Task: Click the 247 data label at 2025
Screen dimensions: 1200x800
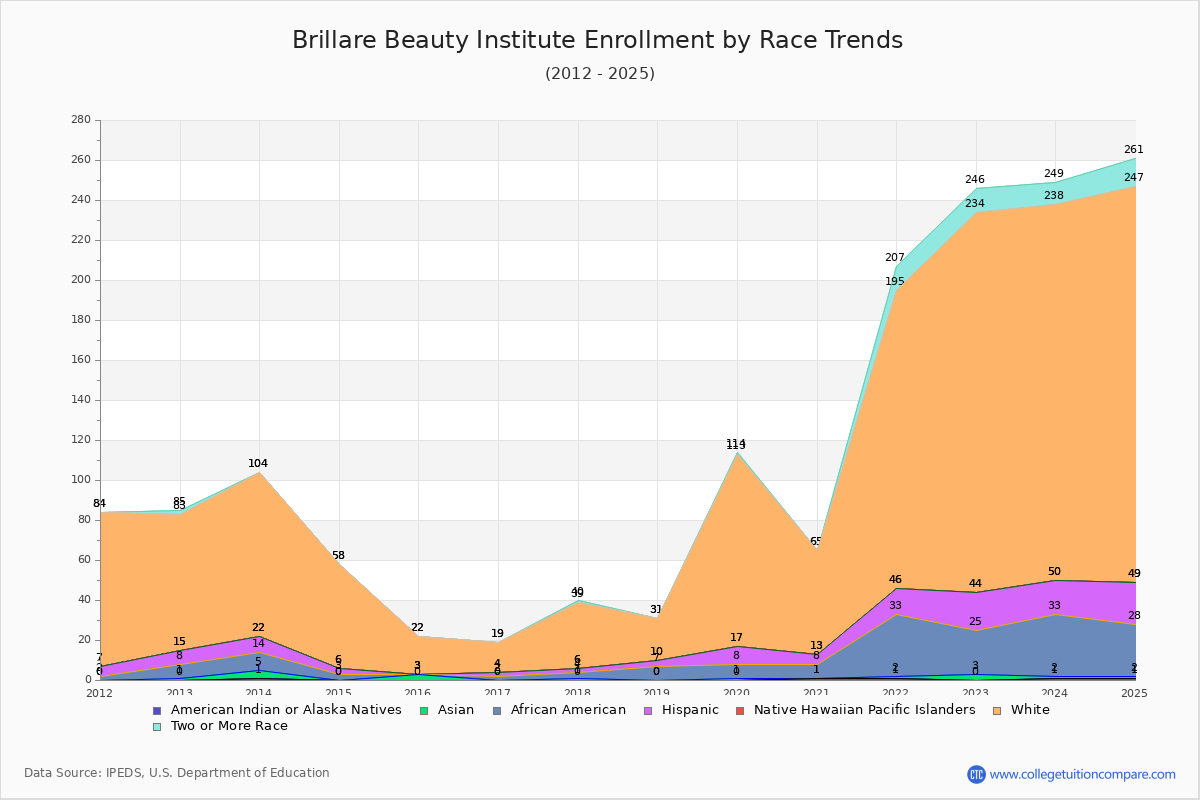Action: click(1133, 178)
